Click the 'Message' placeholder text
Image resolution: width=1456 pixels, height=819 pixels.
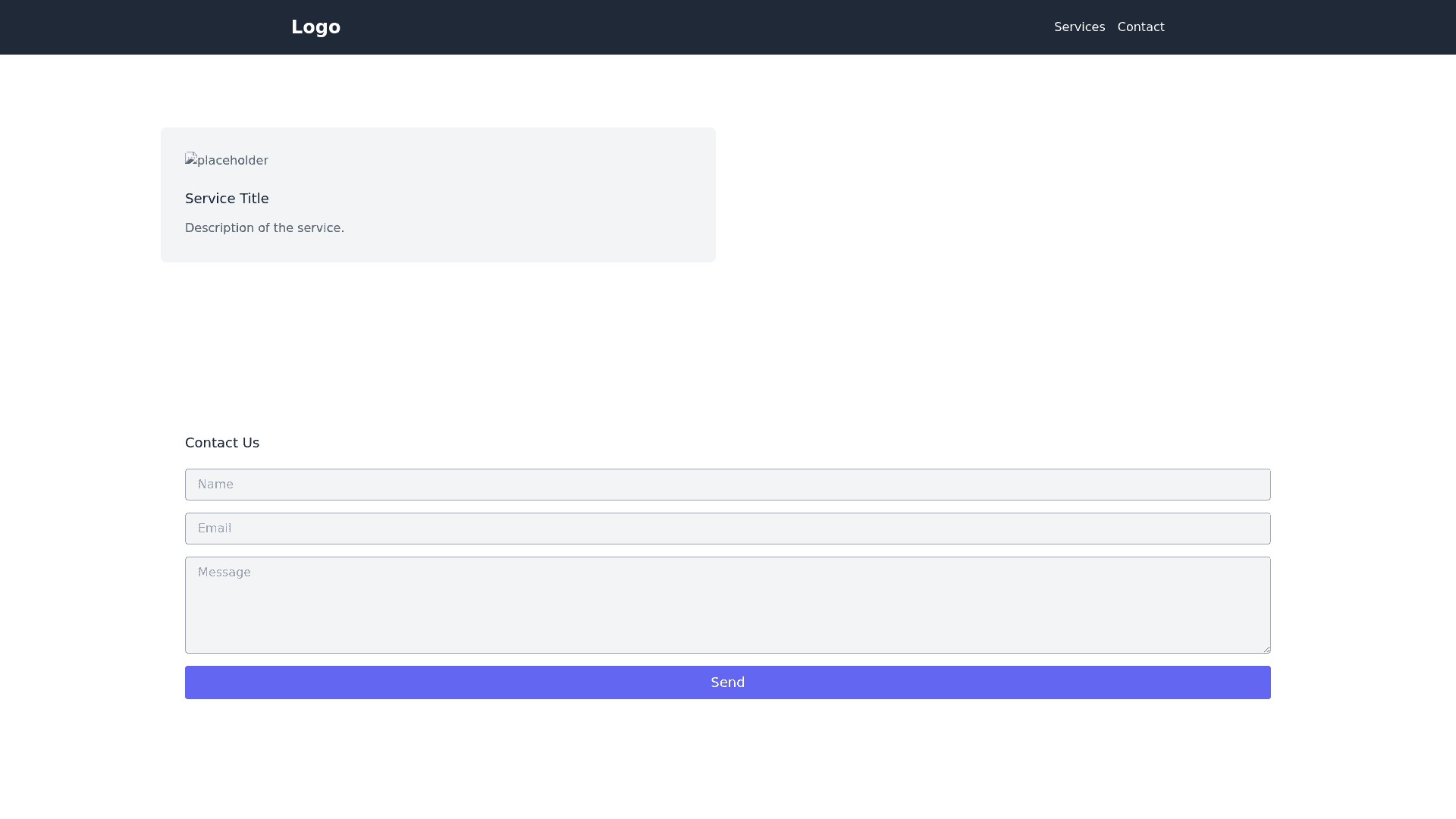coord(224,573)
